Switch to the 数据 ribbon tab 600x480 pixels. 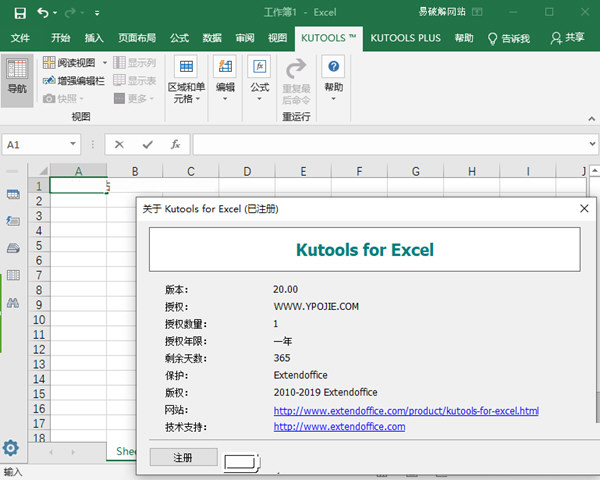(x=212, y=38)
